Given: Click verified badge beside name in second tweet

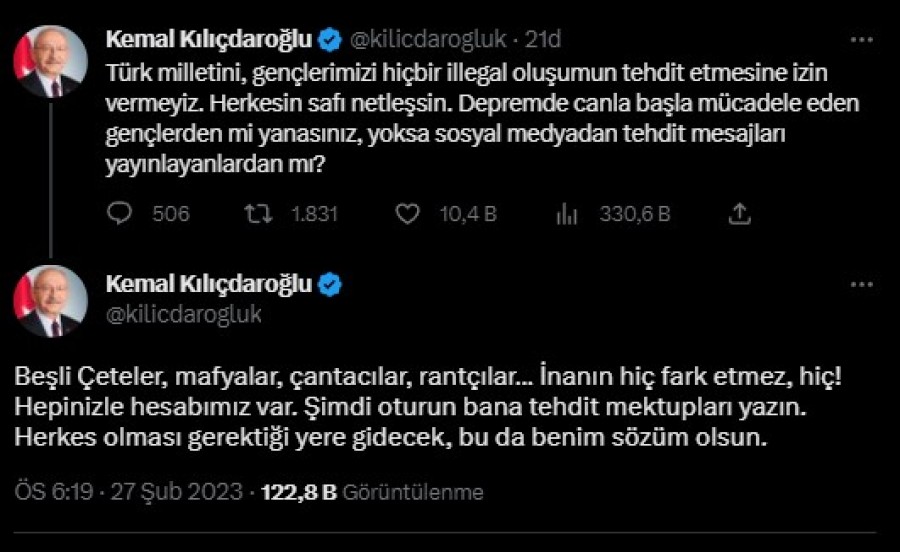Looking at the screenshot, I should coord(330,284).
